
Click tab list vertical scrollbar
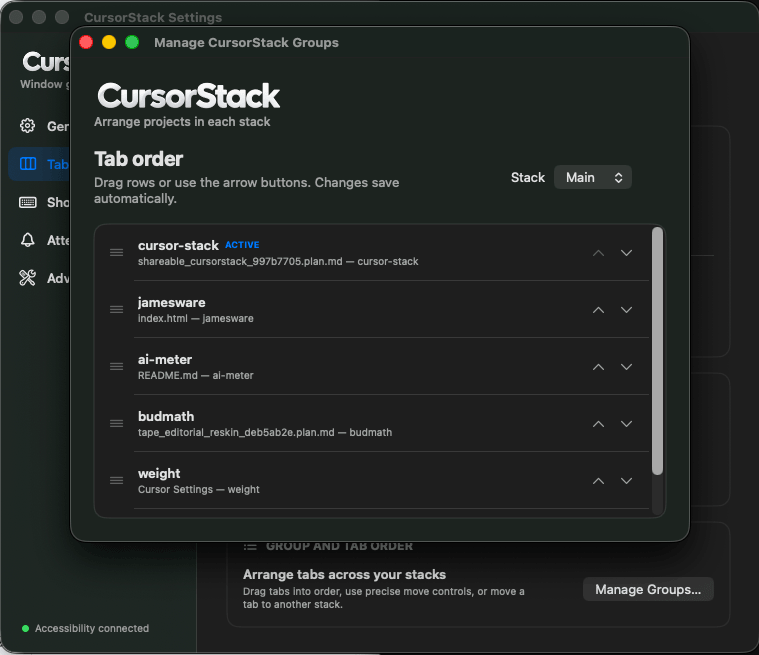pos(657,351)
